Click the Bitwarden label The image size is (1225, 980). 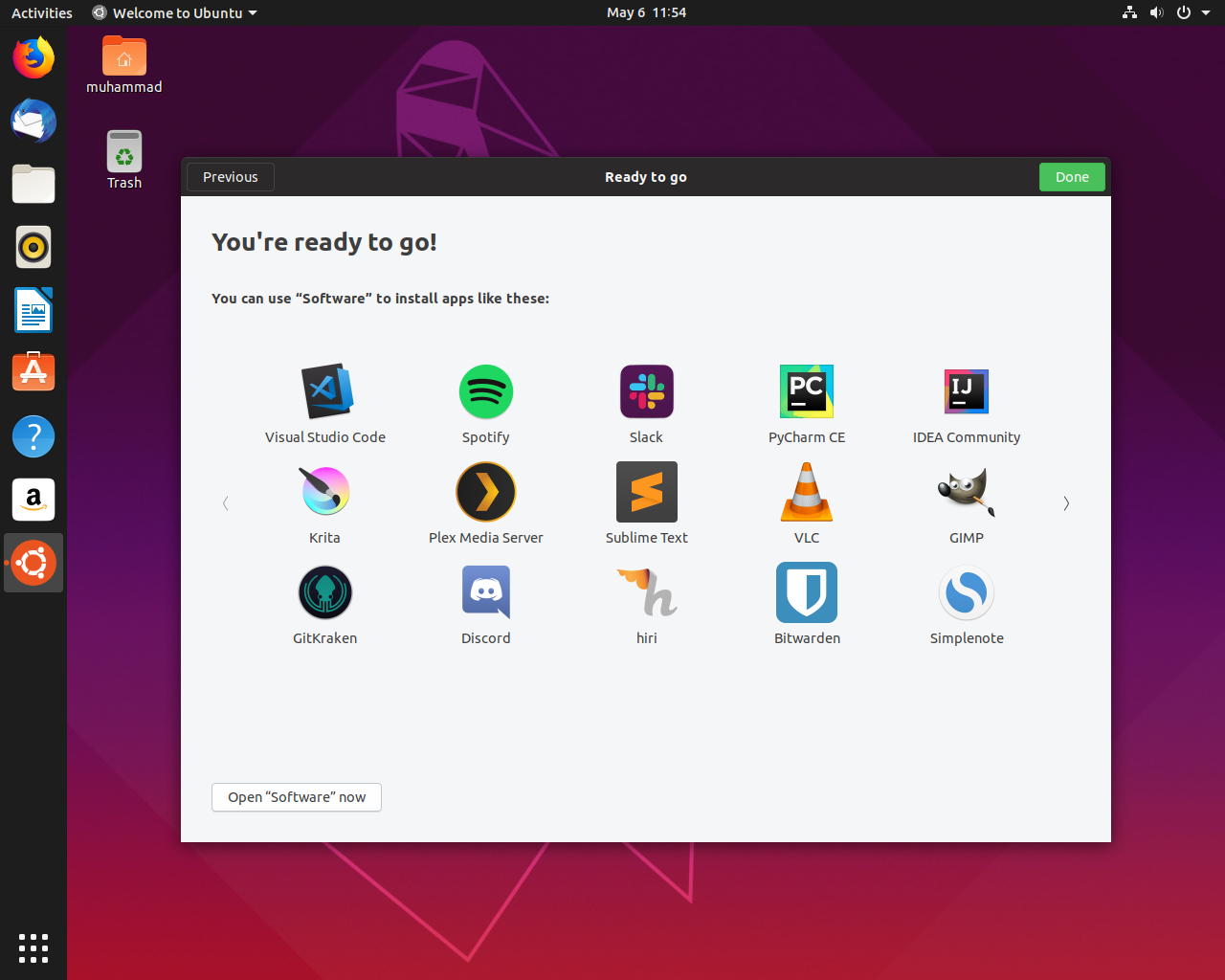tap(807, 638)
